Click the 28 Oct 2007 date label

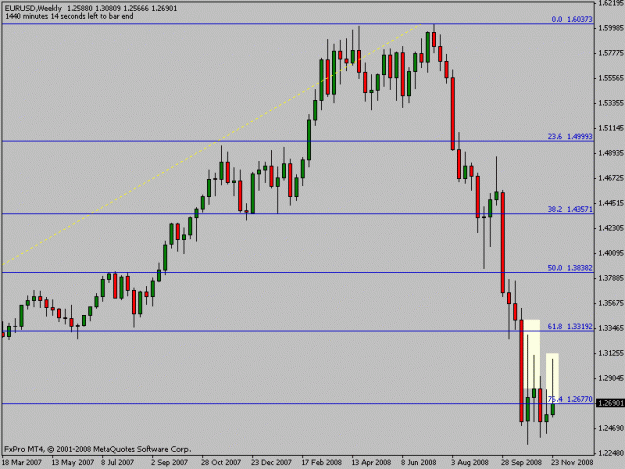[221, 463]
